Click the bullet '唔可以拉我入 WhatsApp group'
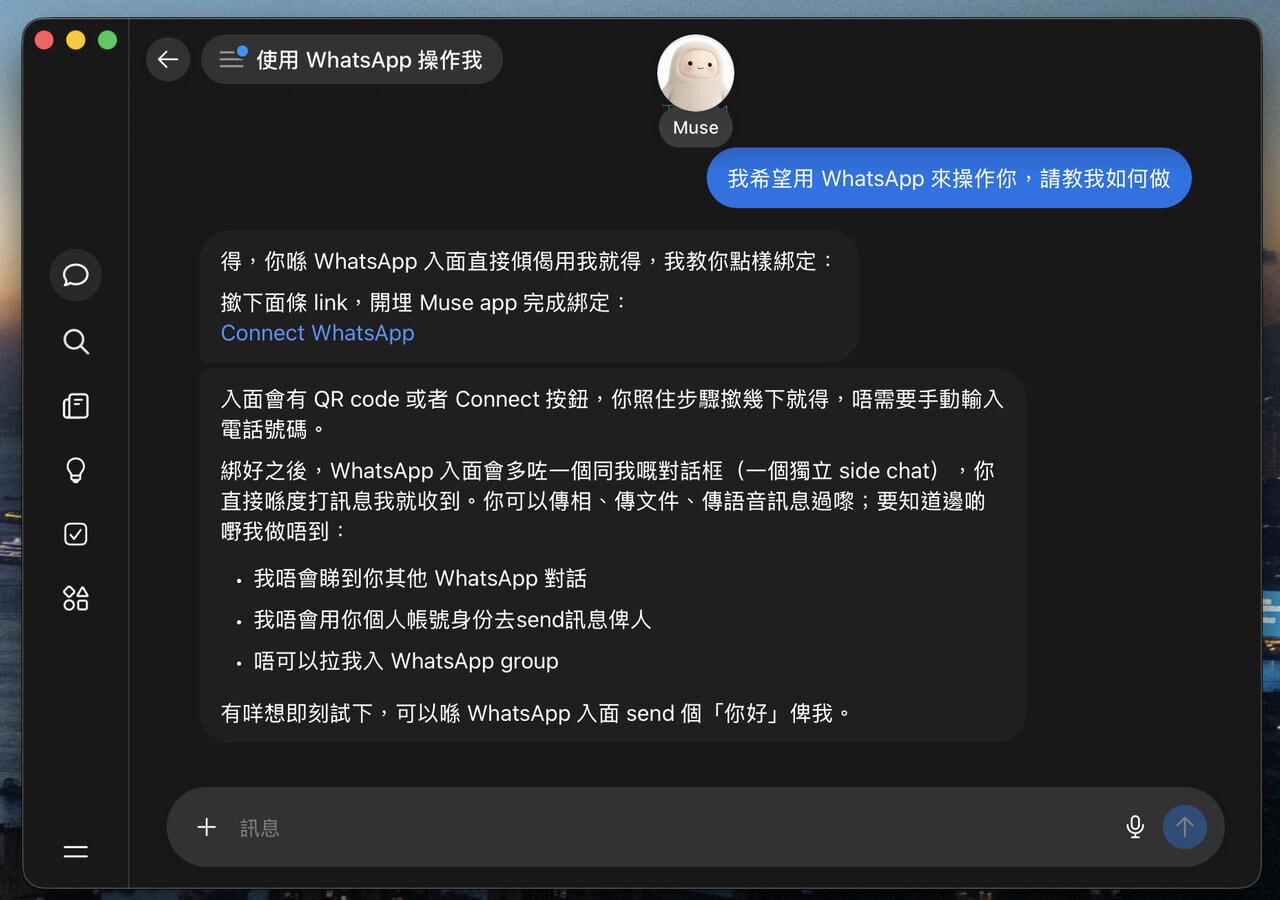The width and height of the screenshot is (1280, 900). pyautogui.click(x=406, y=661)
